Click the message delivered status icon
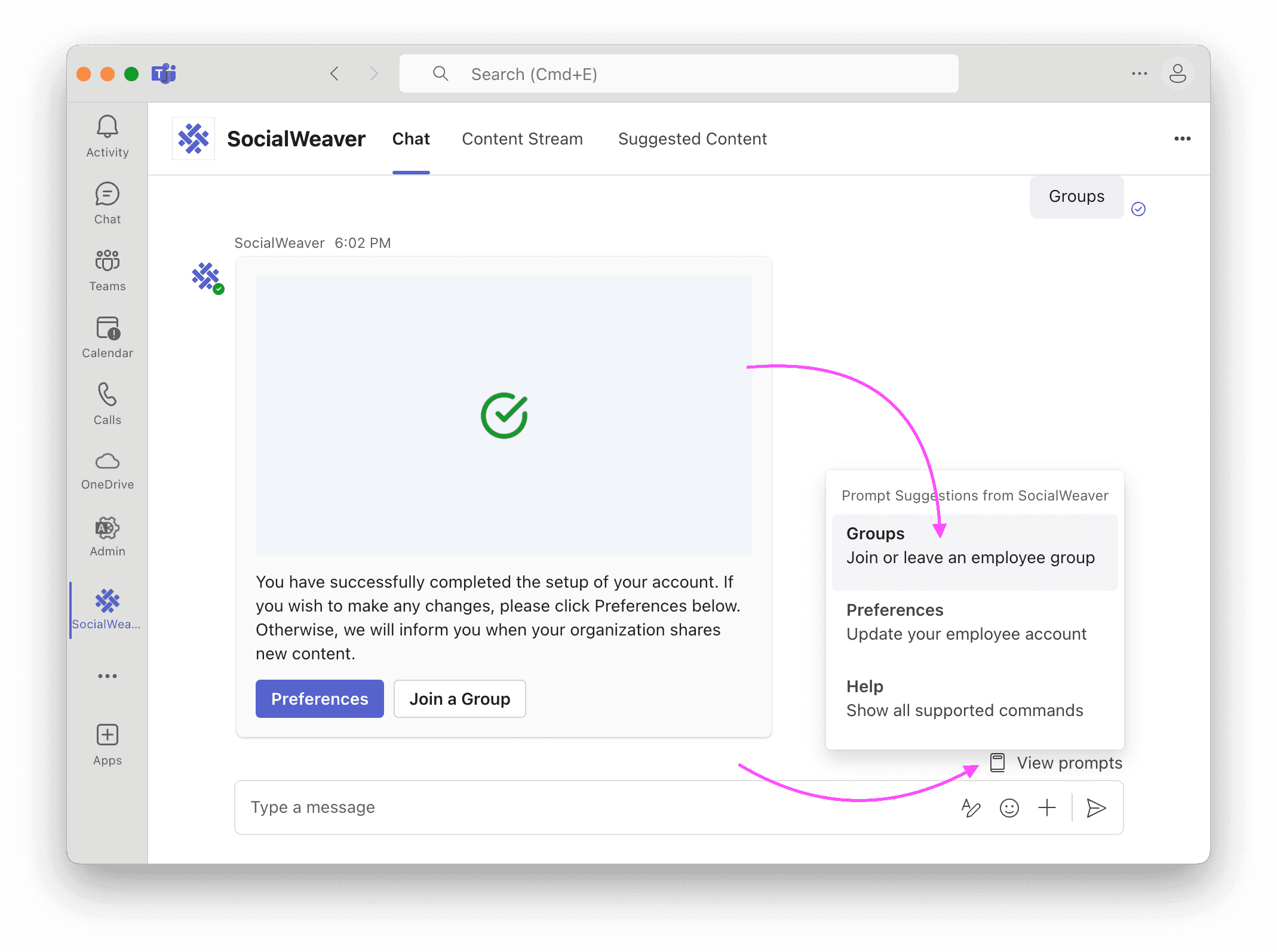 [x=1138, y=209]
